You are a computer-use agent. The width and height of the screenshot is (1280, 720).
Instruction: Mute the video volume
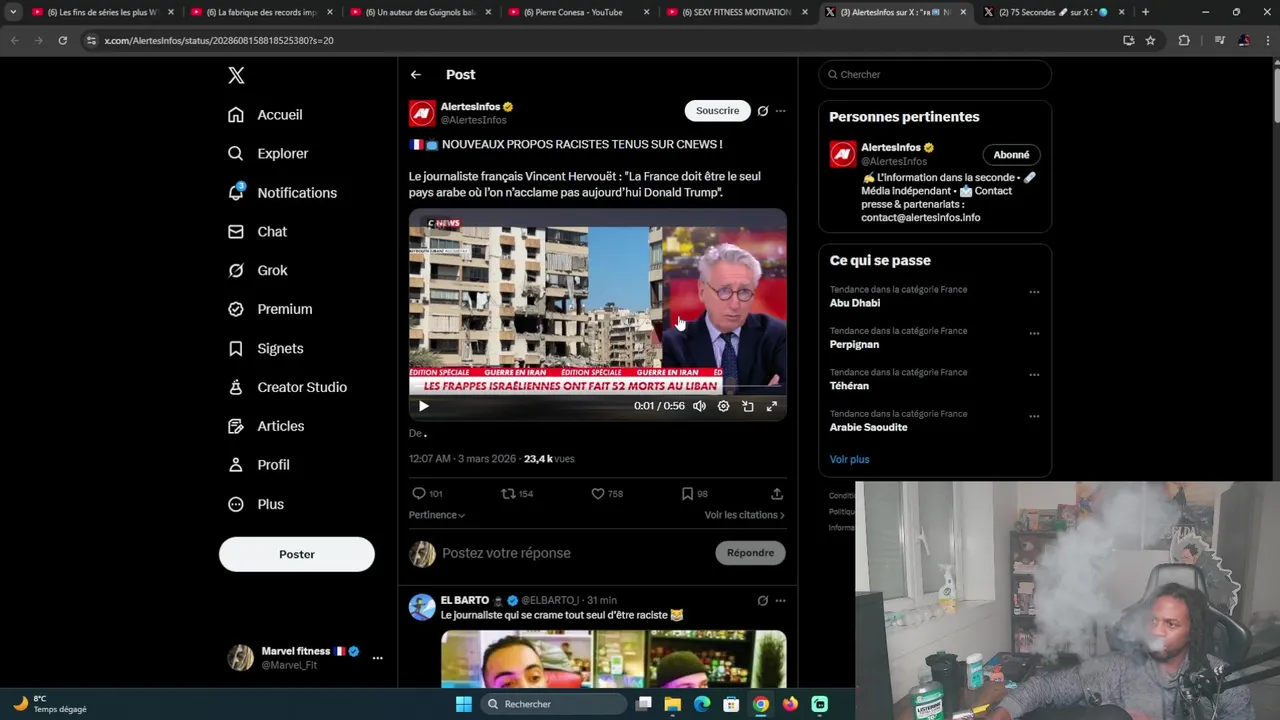click(x=699, y=406)
